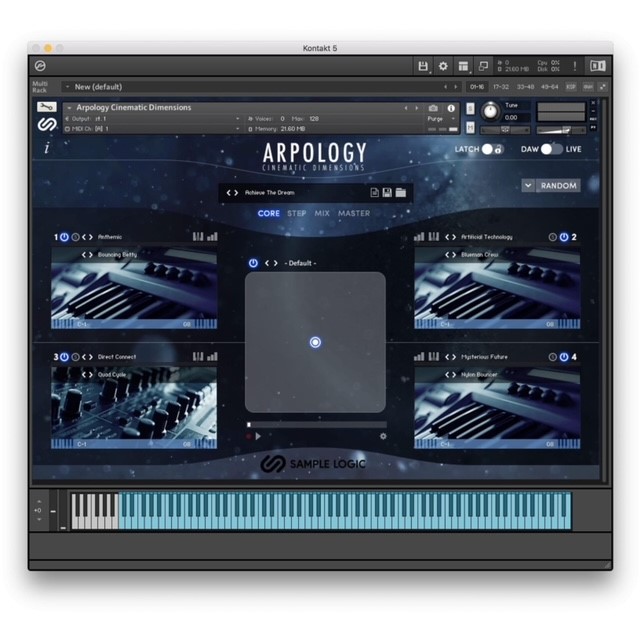Toggle power for core 3
The image size is (640, 640).
(64, 357)
